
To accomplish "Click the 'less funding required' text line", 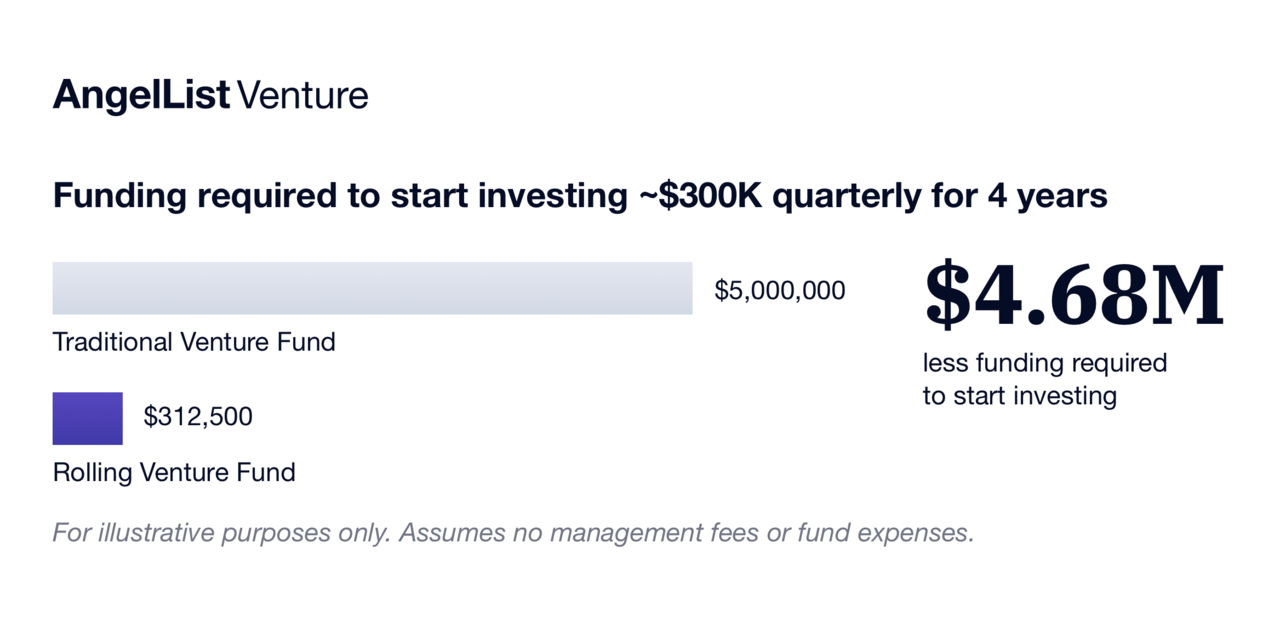I will 1045,362.
